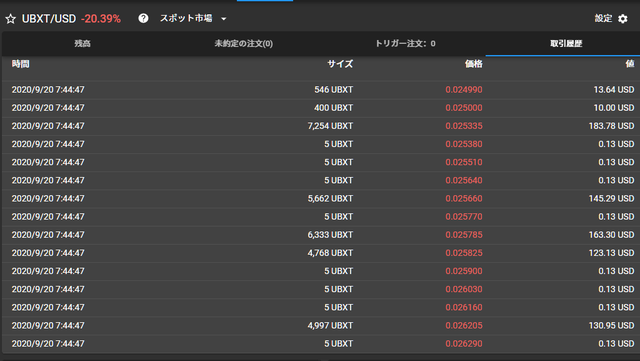Click price 0.025640
The width and height of the screenshot is (640, 361).
[x=464, y=180]
